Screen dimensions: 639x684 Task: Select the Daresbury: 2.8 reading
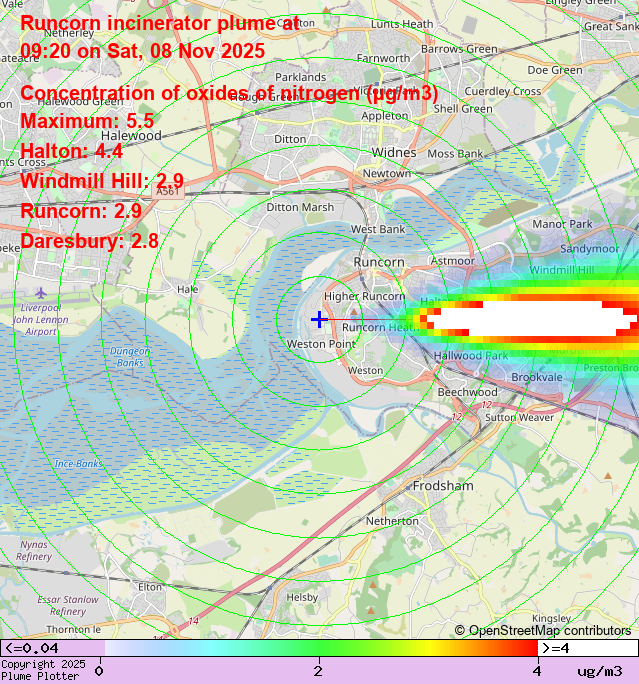89,241
